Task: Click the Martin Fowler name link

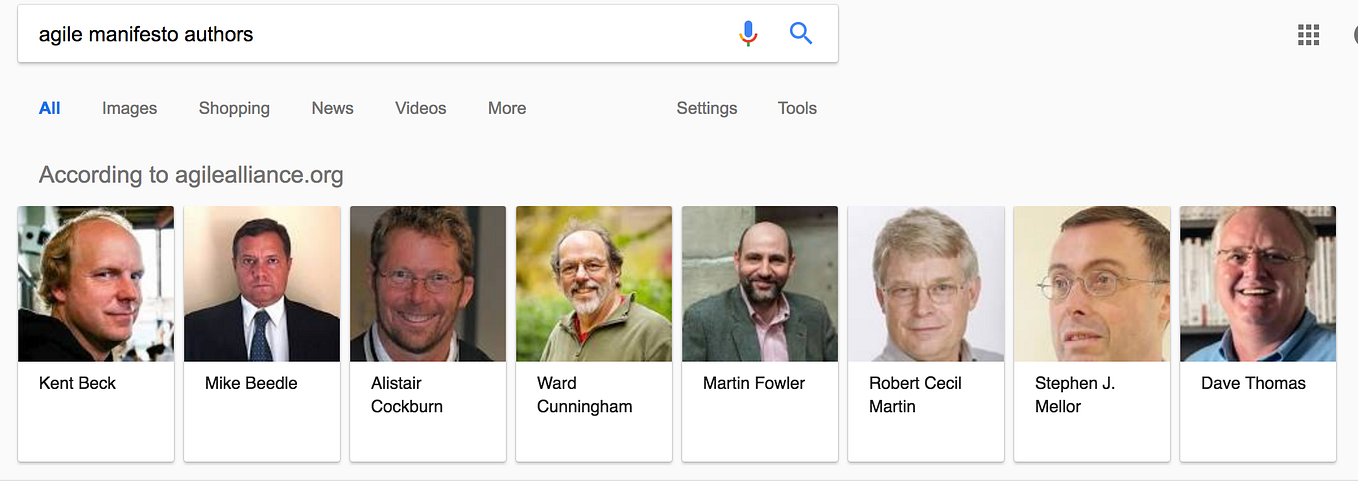Action: pyautogui.click(x=754, y=383)
